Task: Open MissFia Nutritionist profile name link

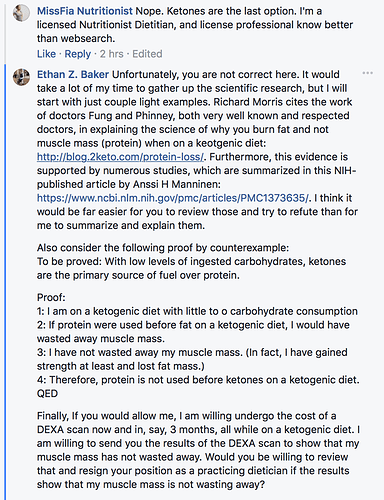Action: [x=85, y=11]
